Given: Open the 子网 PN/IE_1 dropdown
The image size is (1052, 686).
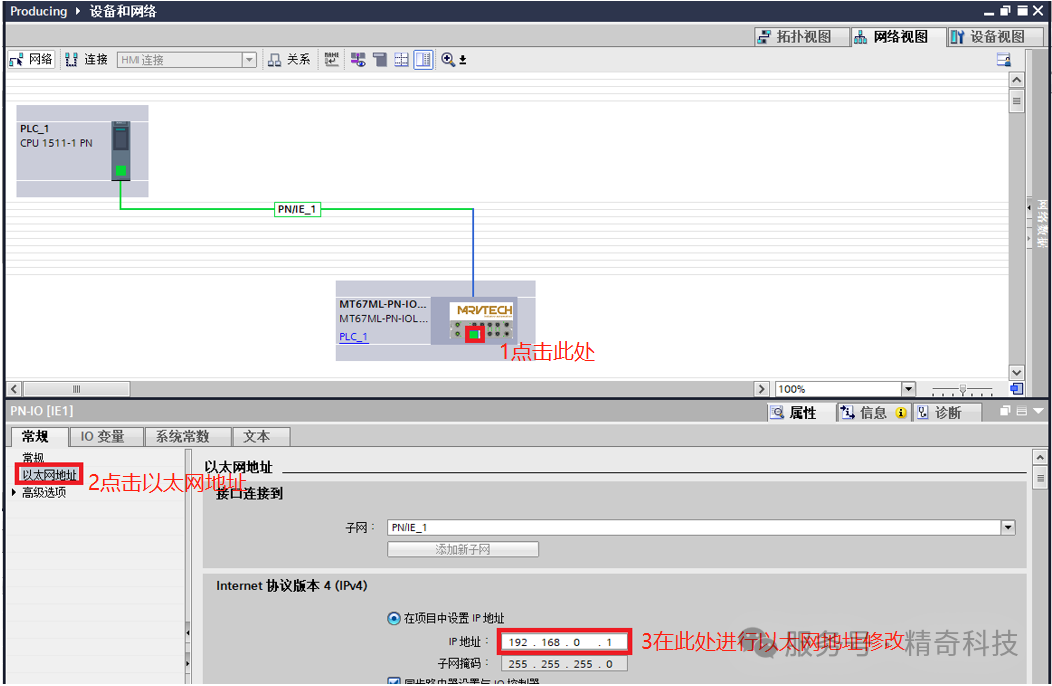Looking at the screenshot, I should pyautogui.click(x=1007, y=527).
